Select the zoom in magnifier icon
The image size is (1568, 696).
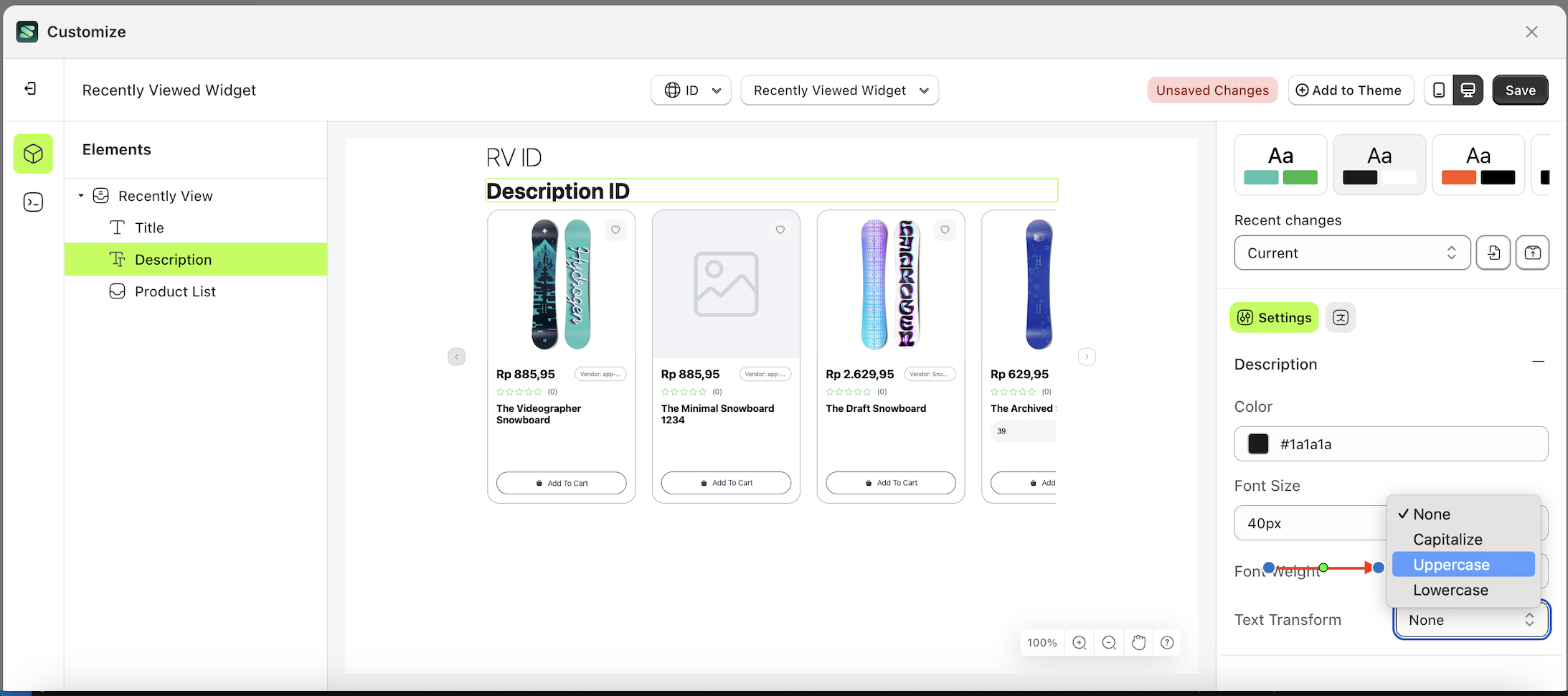pyautogui.click(x=1079, y=642)
